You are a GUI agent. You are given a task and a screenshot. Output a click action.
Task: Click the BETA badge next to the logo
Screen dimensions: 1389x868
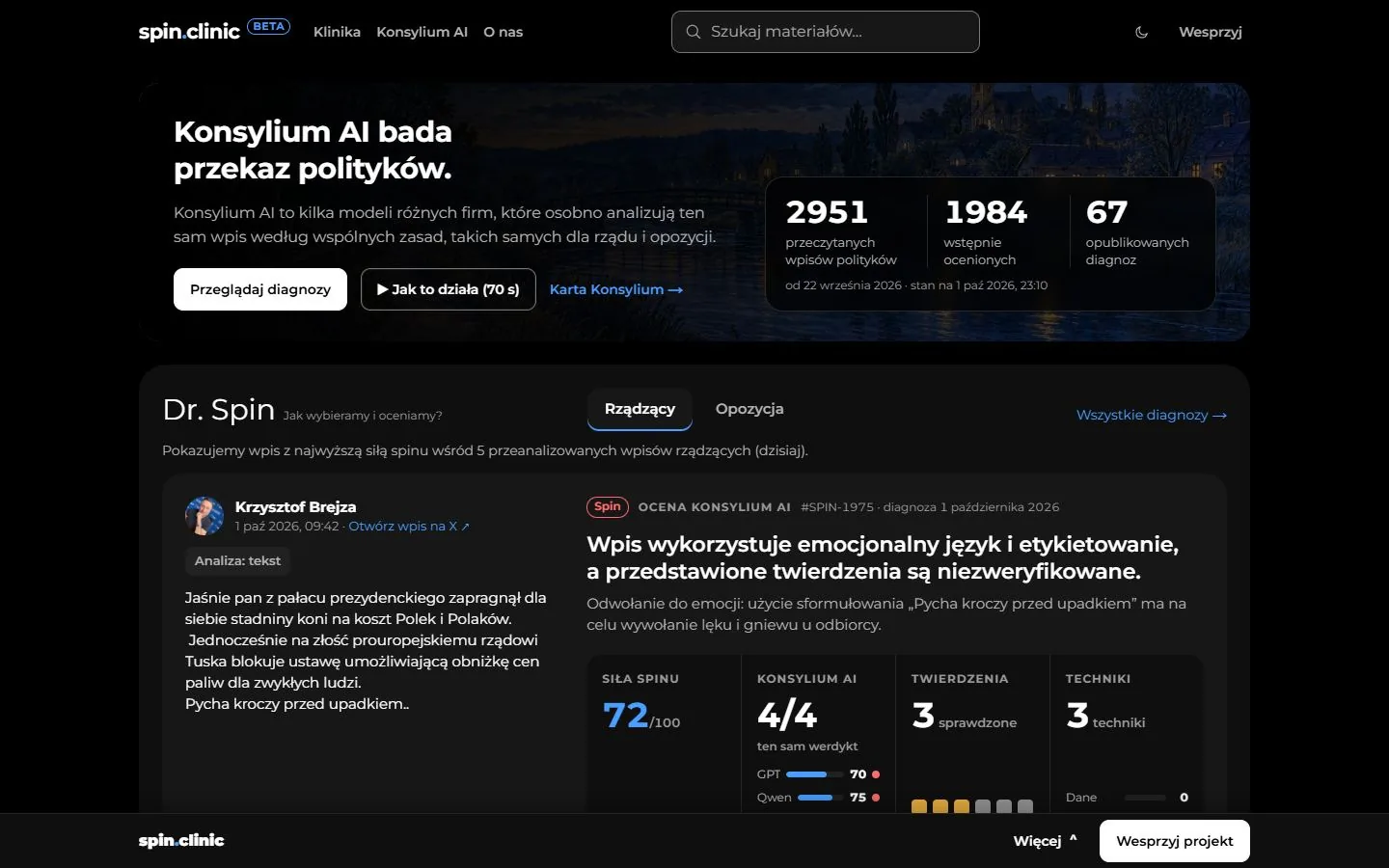(268, 27)
